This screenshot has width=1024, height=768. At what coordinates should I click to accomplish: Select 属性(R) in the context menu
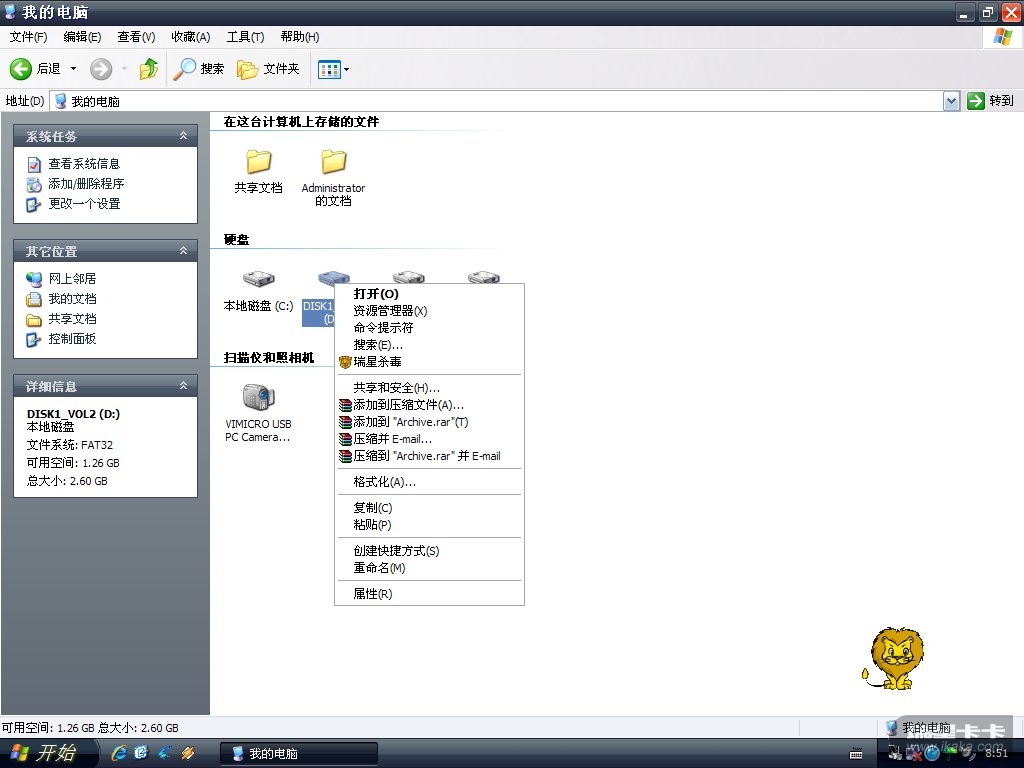pos(372,594)
